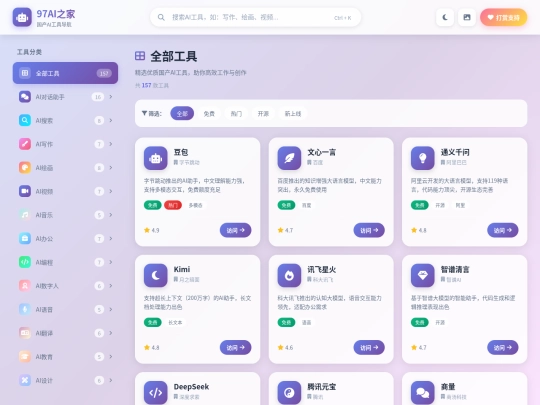
Task: Select the 开源 filter chip
Action: pos(263,113)
